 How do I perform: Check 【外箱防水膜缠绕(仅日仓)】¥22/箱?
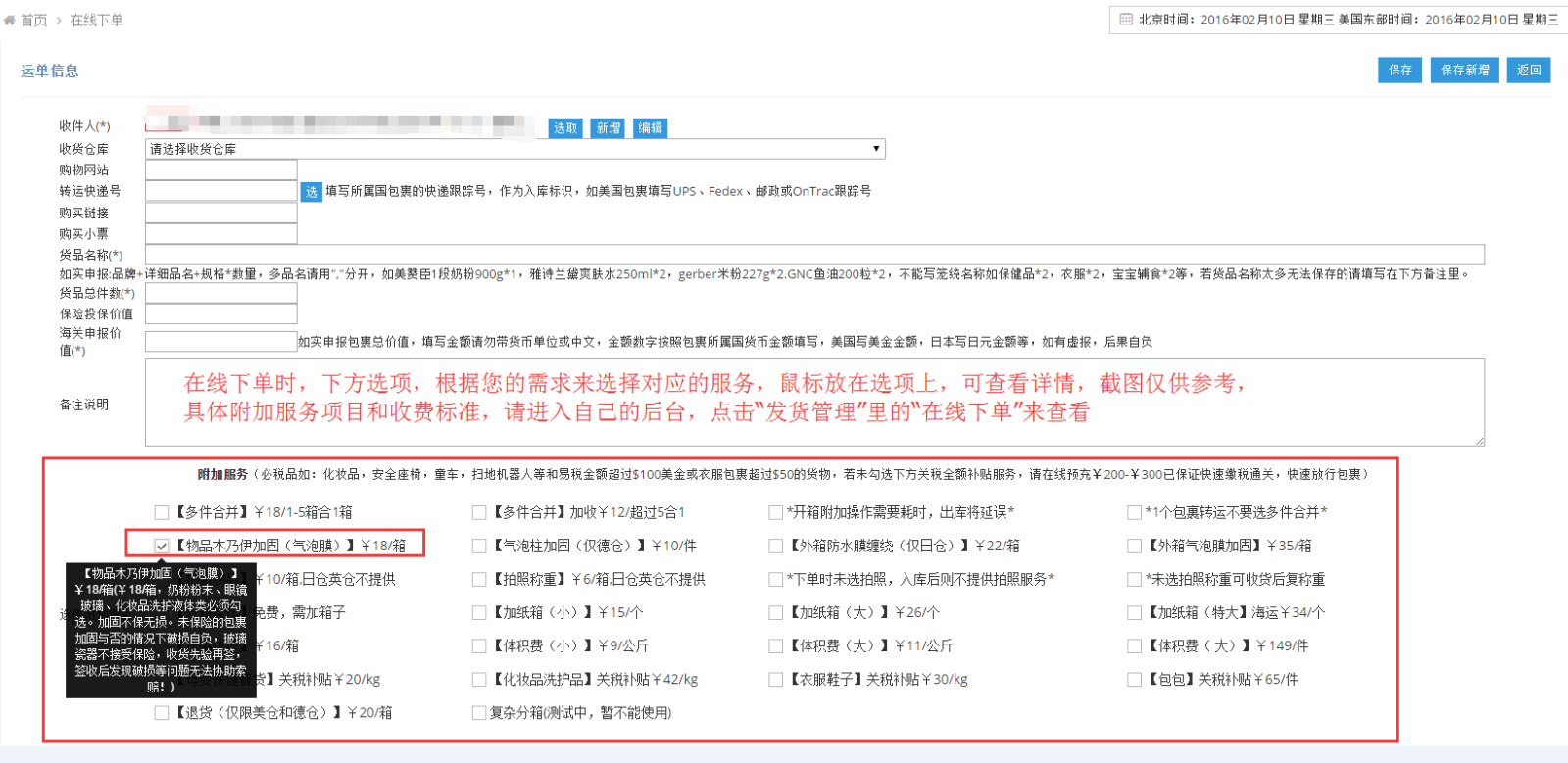(x=776, y=546)
